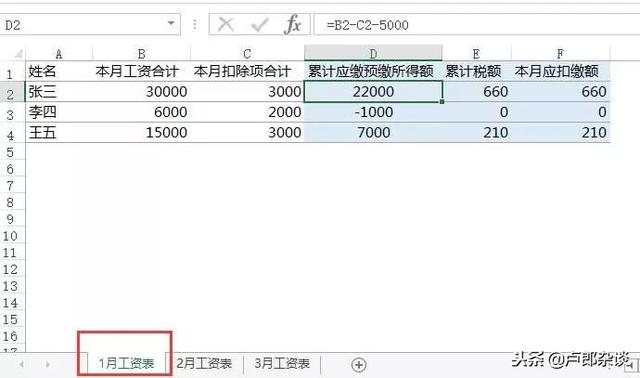Screen dimensions: 640x378
Task: Click the 本月应扣缴额 header cell
Action: click(560, 71)
